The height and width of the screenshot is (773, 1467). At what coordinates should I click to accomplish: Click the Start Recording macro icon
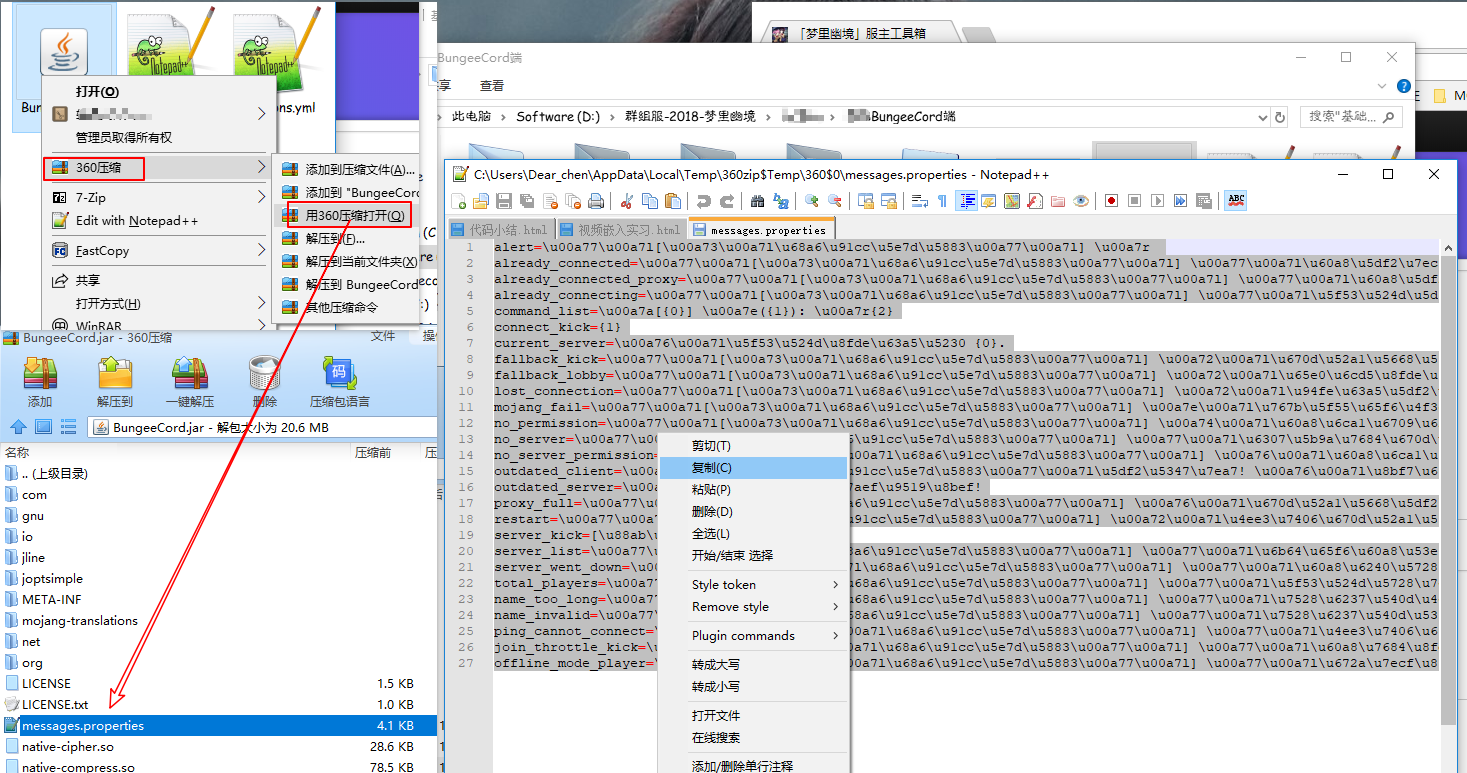1111,201
